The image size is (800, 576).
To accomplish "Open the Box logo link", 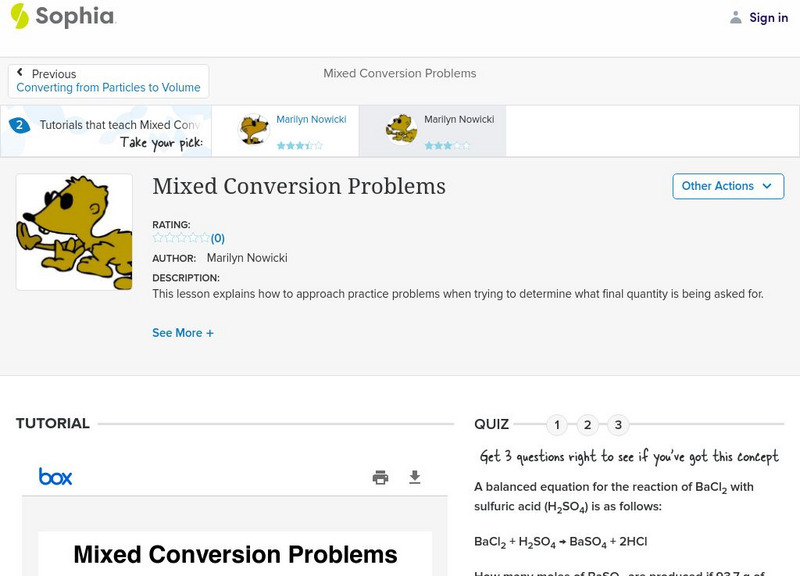I will tap(57, 477).
